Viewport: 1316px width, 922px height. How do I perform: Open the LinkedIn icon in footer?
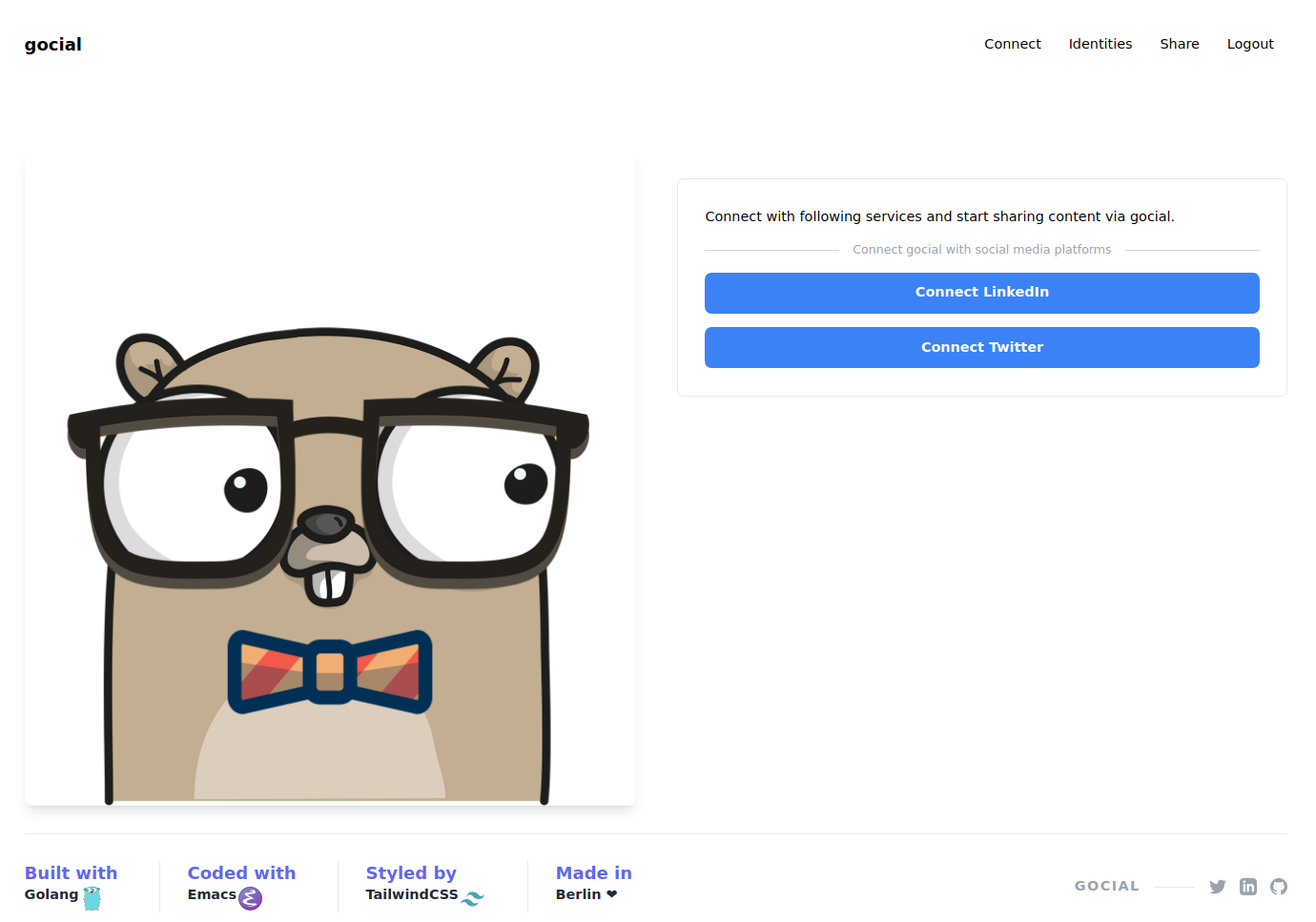point(1248,887)
